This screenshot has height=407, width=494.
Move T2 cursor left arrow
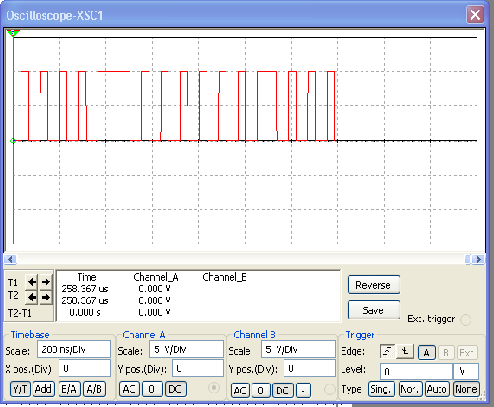(x=32, y=297)
